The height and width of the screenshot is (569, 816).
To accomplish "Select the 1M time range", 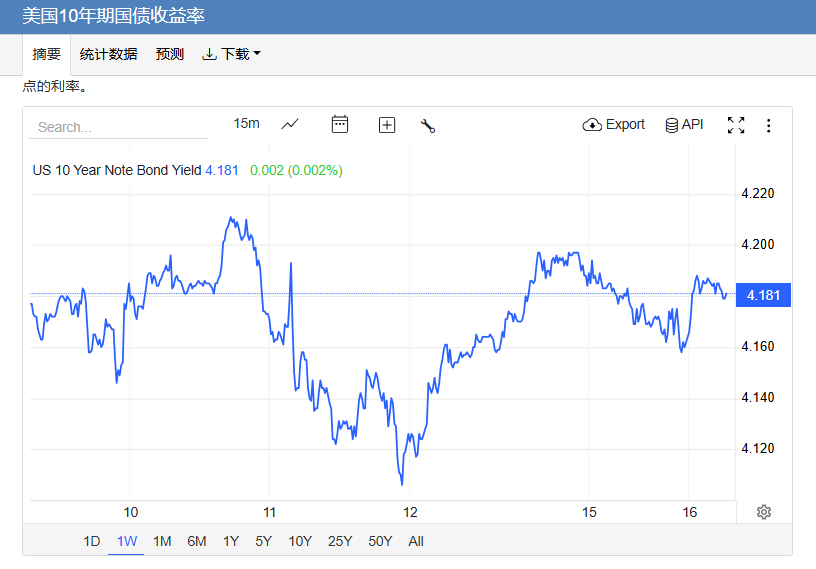I will click(x=162, y=541).
